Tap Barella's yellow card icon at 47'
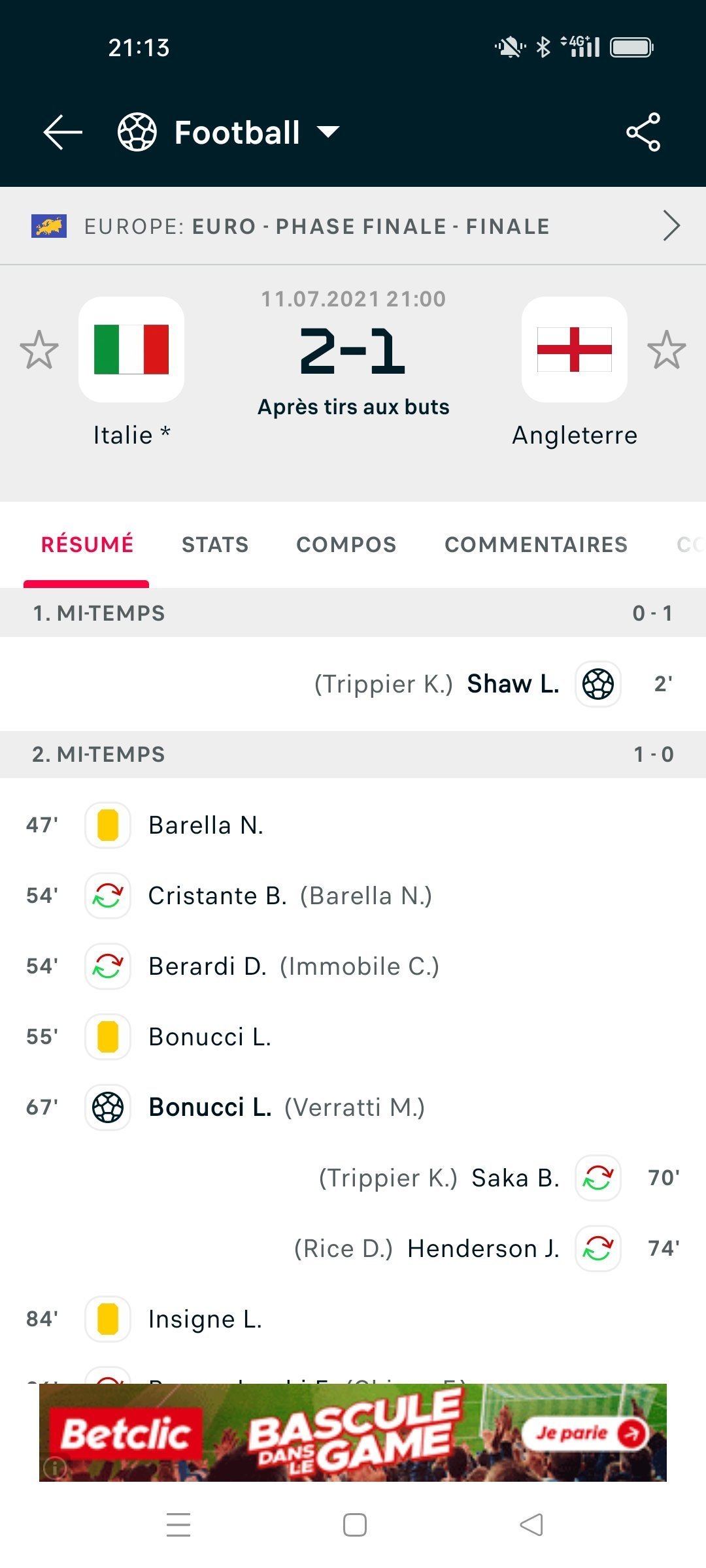 tap(108, 825)
